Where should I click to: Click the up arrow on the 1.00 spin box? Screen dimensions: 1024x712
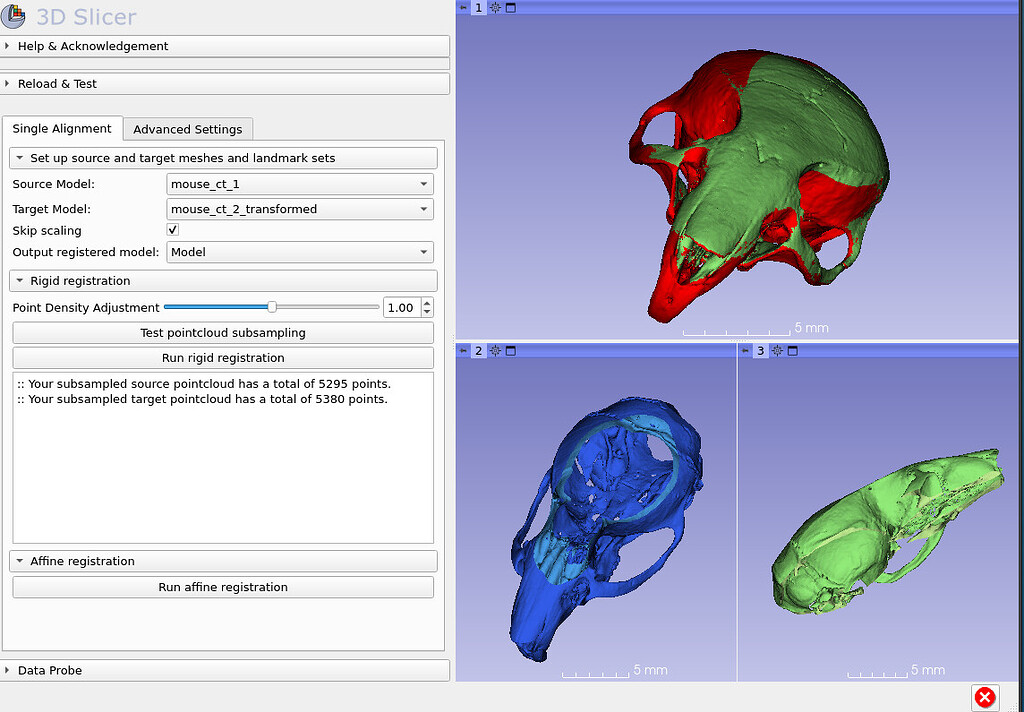coord(426,303)
